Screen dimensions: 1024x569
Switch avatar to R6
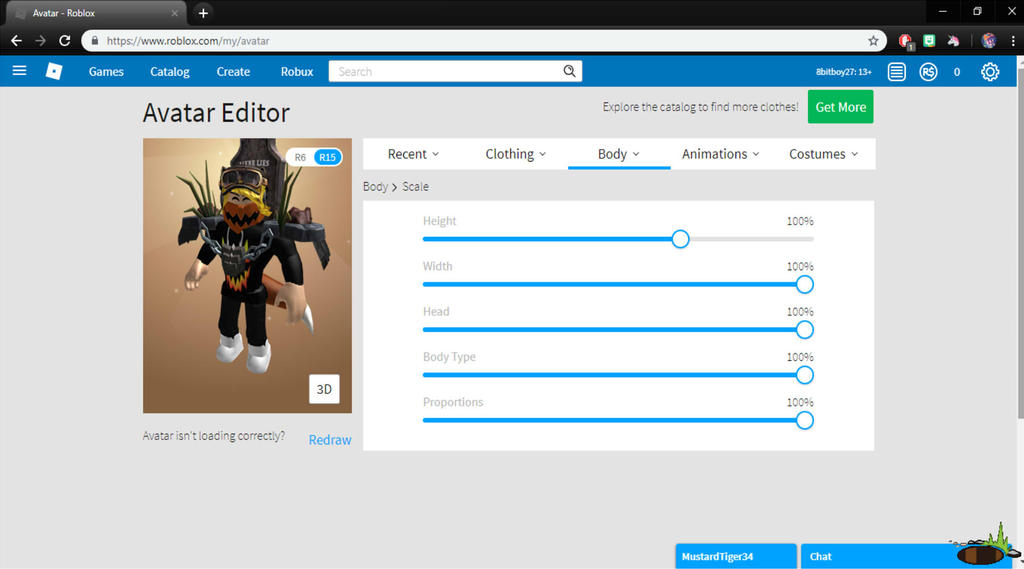pyautogui.click(x=300, y=157)
